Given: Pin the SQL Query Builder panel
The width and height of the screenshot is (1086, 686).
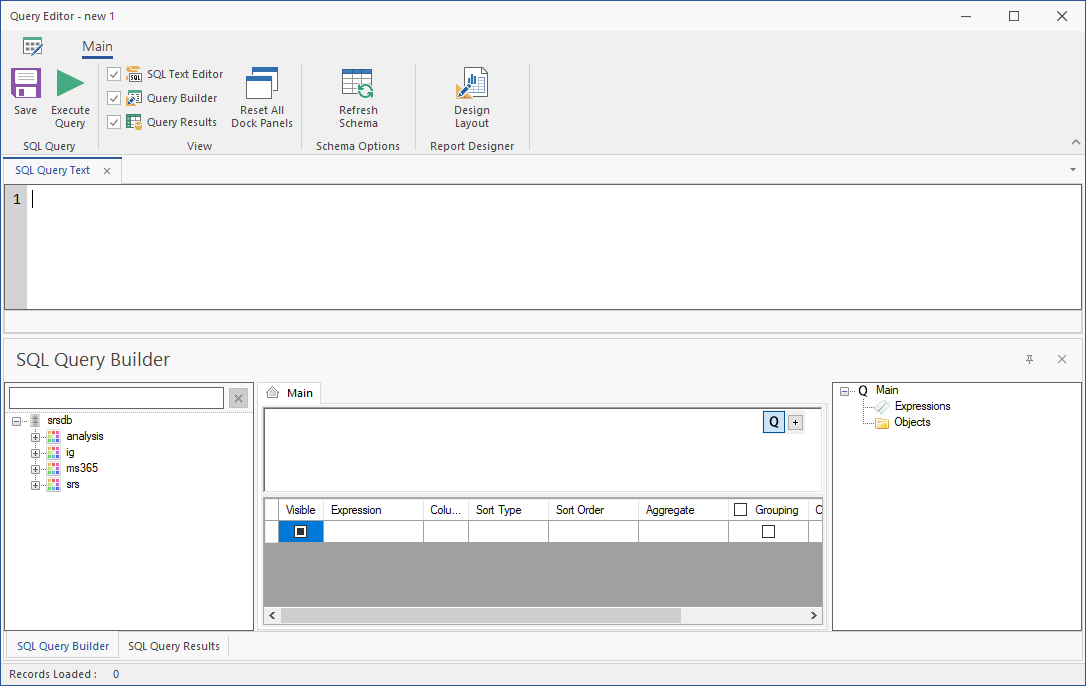Looking at the screenshot, I should (x=1029, y=360).
